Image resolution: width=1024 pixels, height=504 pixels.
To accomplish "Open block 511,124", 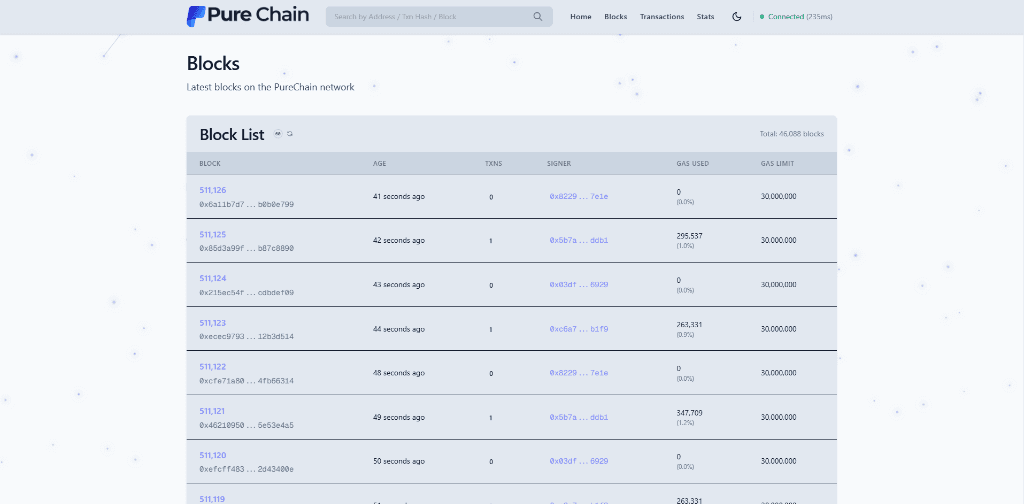I will coord(213,279).
